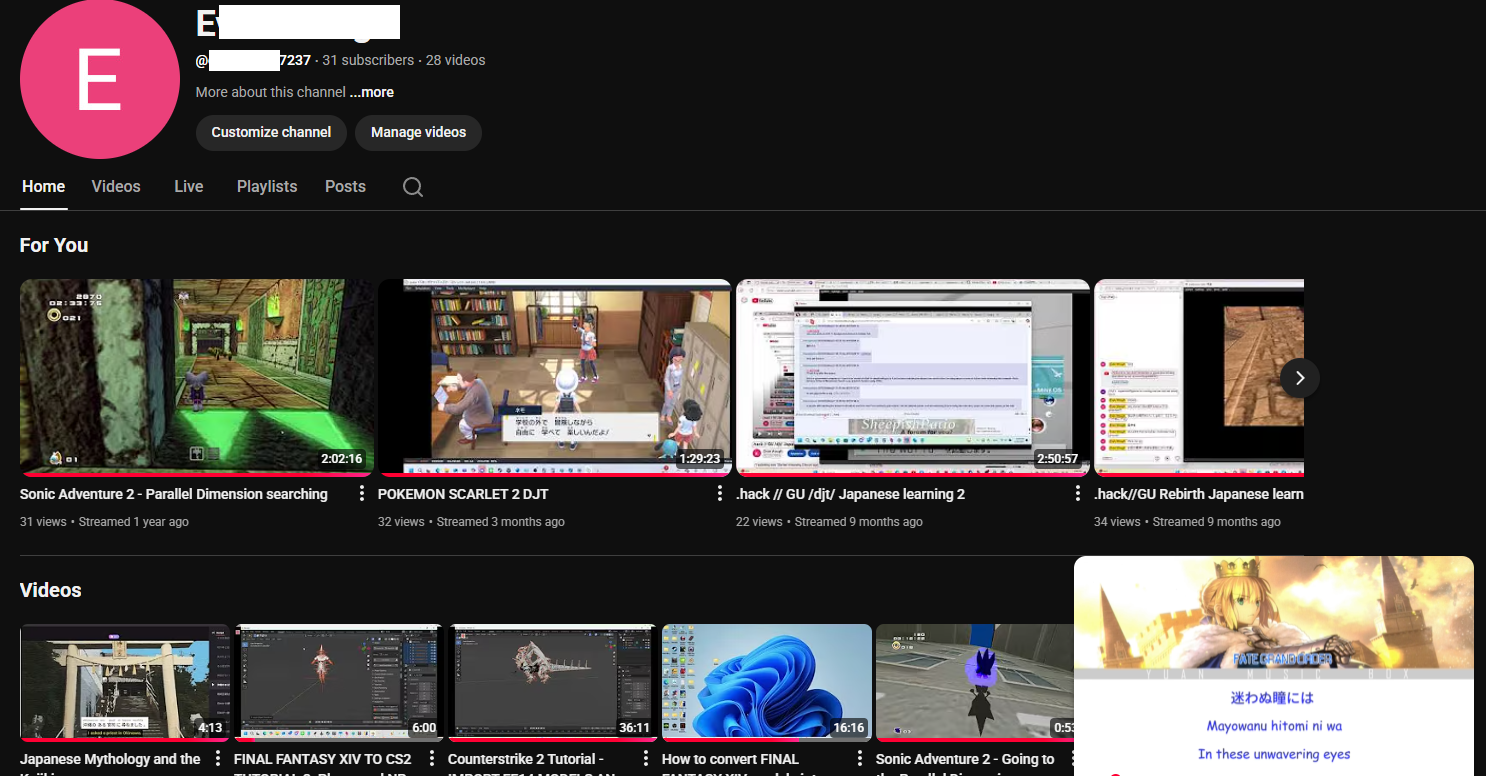
Task: Play the 36:11 Counterstrike 2 Tutorial thumbnail
Action: tap(553, 682)
